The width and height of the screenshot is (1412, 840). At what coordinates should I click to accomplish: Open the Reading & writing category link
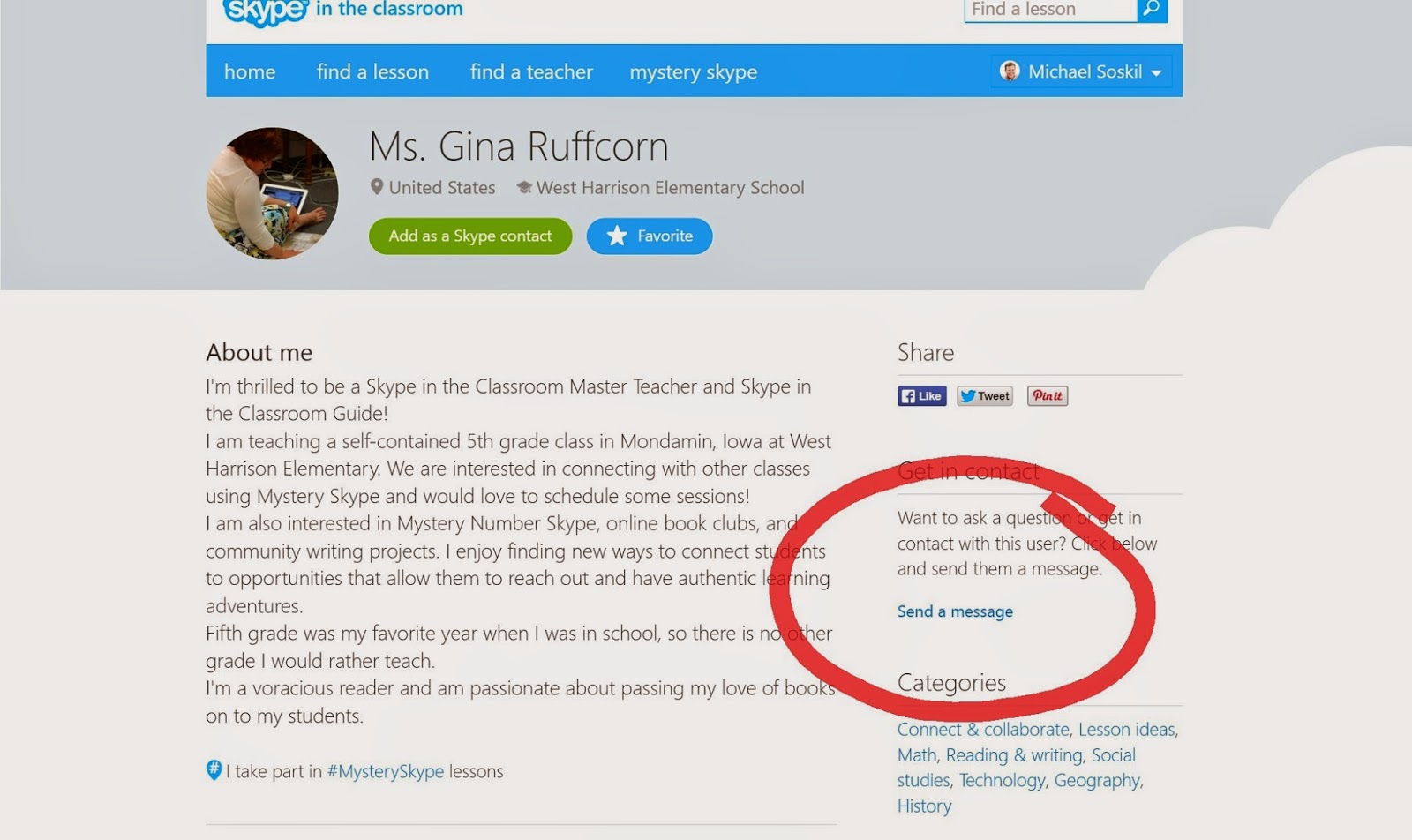(x=1014, y=755)
